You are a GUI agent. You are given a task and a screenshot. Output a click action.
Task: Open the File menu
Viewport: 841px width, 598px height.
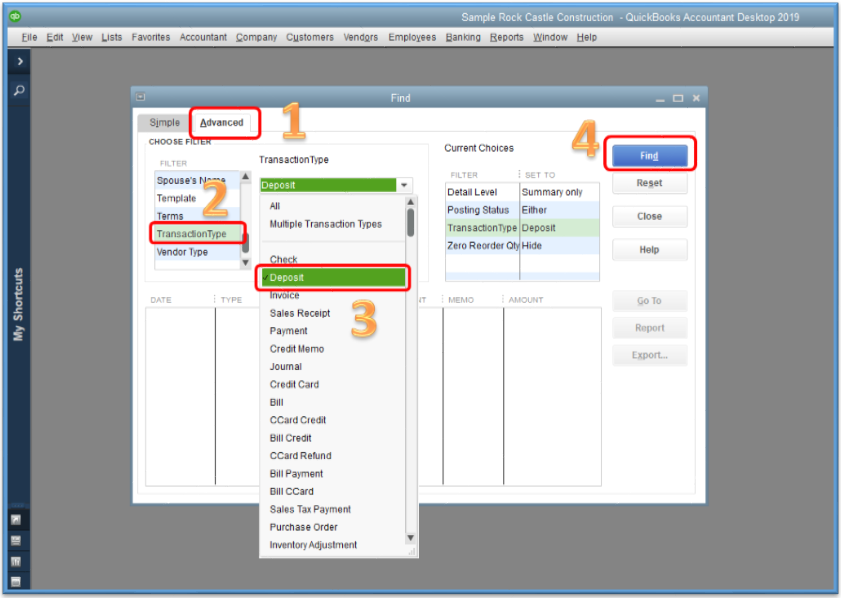point(29,37)
